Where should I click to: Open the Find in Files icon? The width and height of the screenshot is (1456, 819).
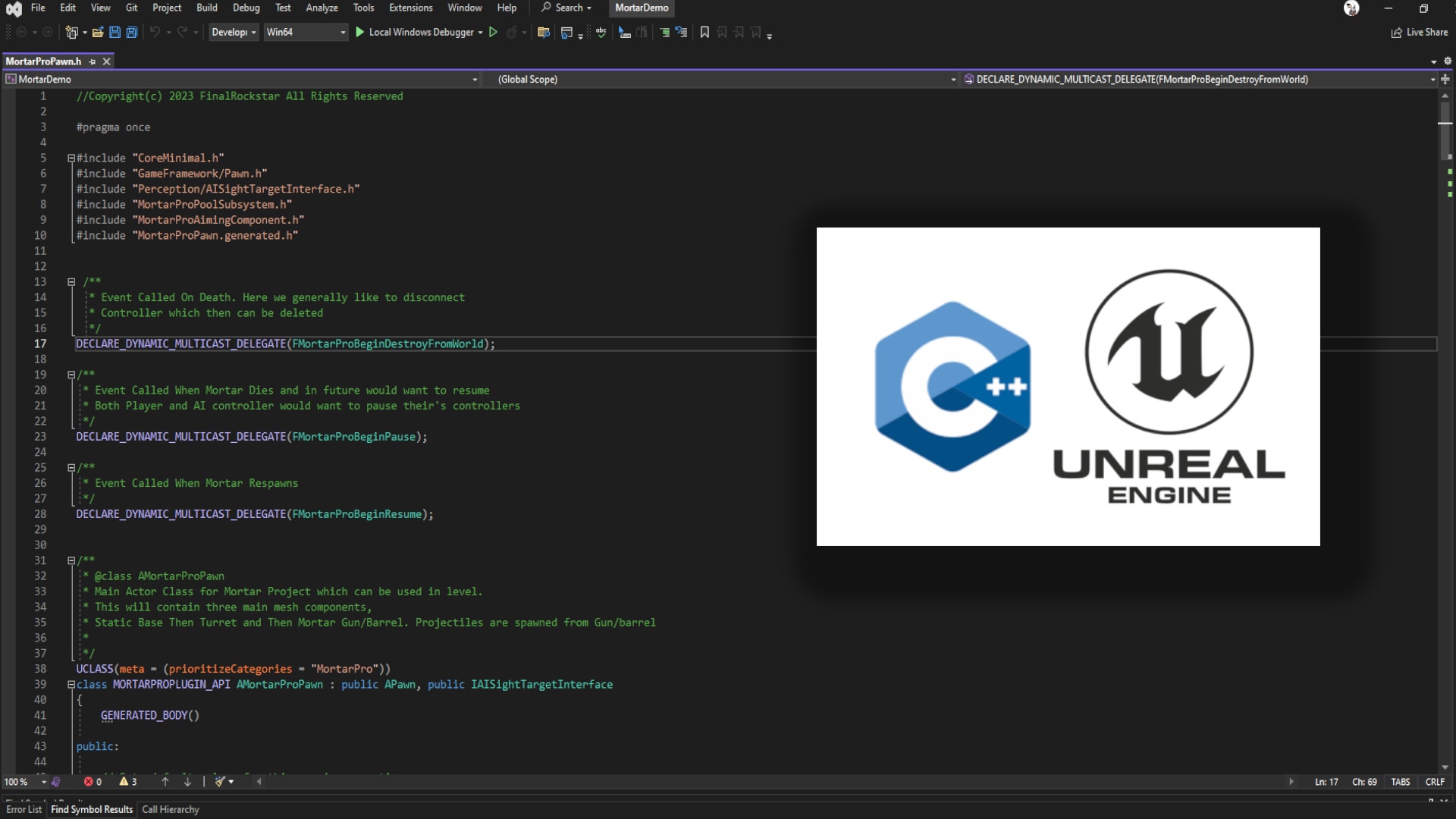tap(543, 32)
